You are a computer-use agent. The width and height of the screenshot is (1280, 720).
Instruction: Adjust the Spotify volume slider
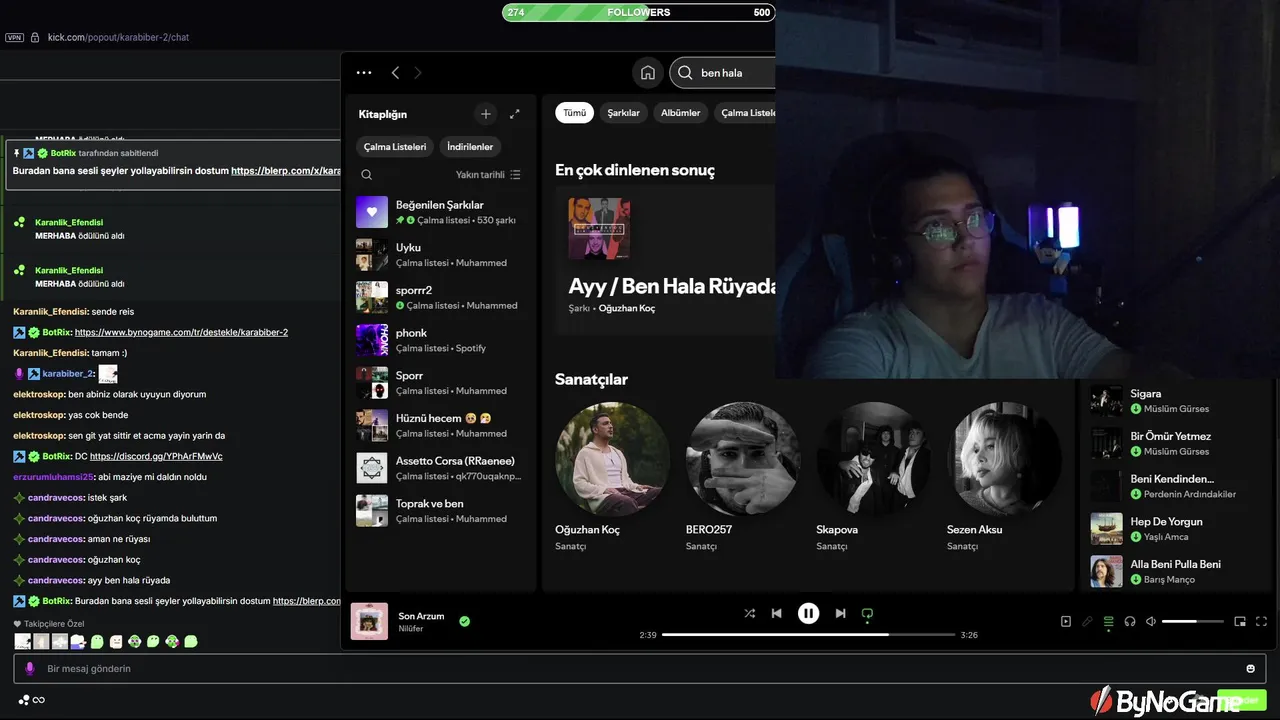pyautogui.click(x=1193, y=621)
